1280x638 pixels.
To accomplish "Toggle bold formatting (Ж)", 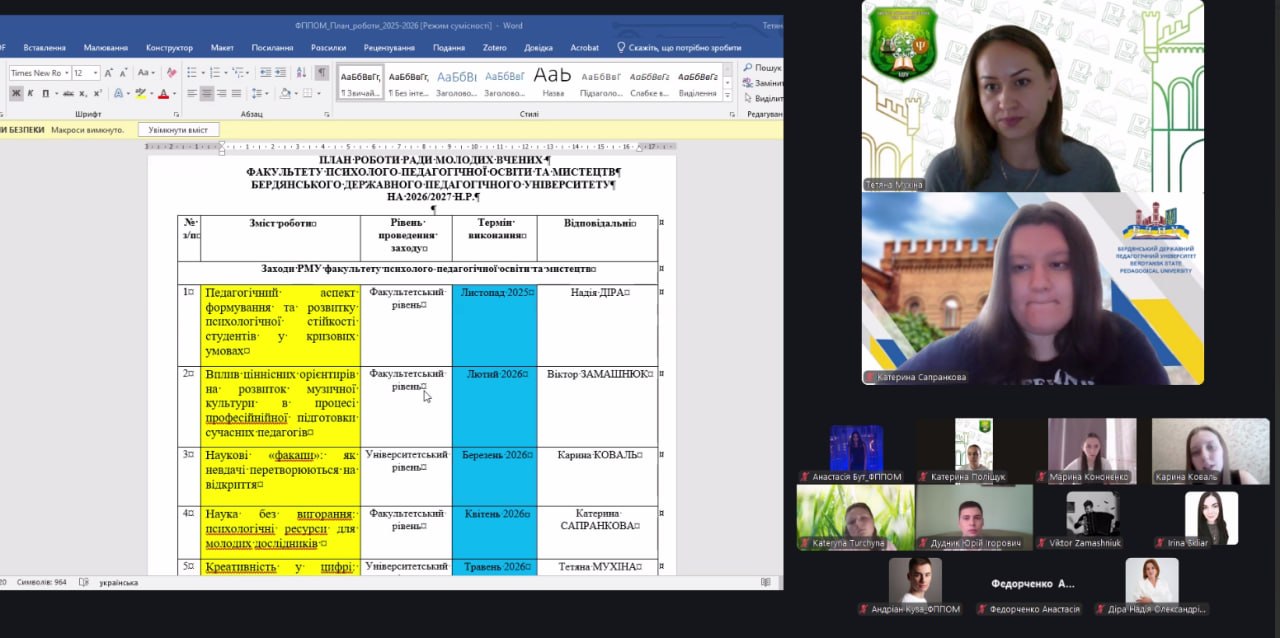I will [16, 93].
